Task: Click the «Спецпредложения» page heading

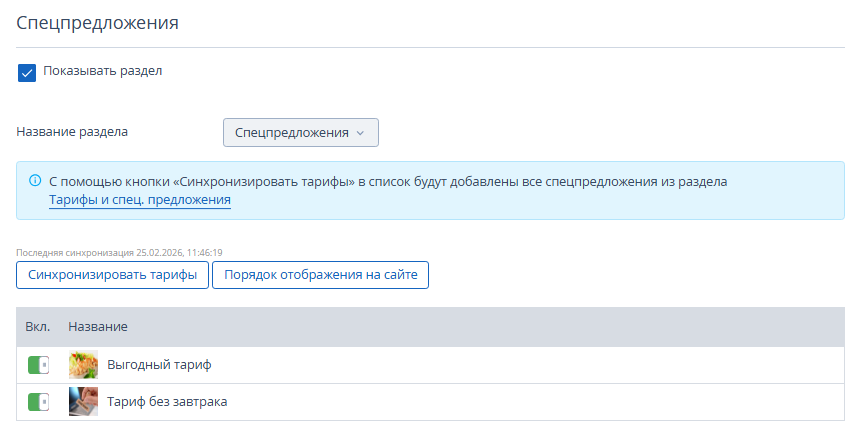Action: (98, 23)
